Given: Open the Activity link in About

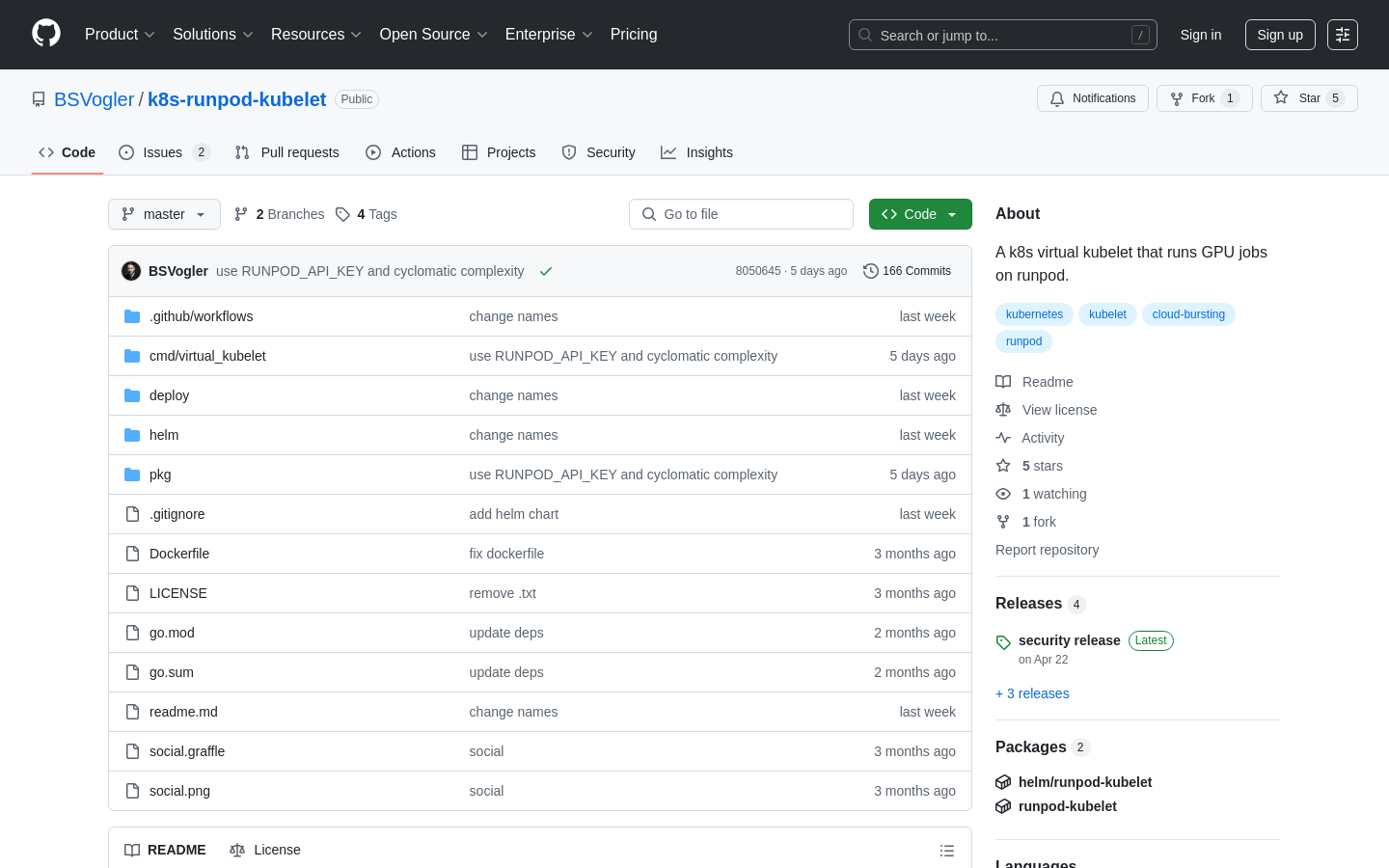Looking at the screenshot, I should (1030, 438).
